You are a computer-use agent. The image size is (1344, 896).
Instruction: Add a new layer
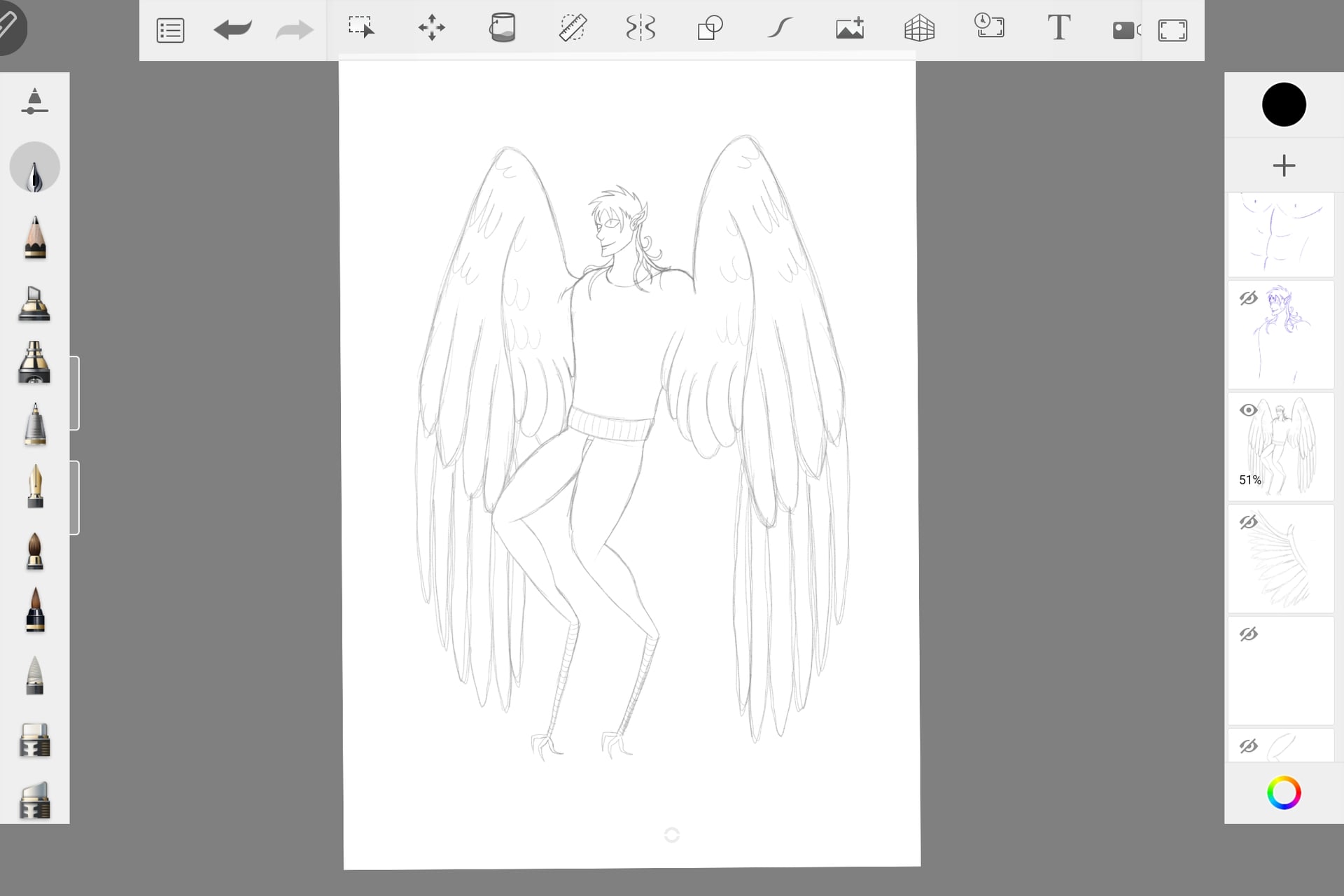1284,166
